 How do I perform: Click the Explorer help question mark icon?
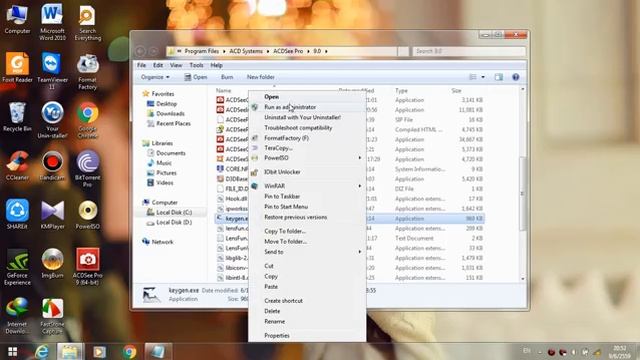(516, 77)
